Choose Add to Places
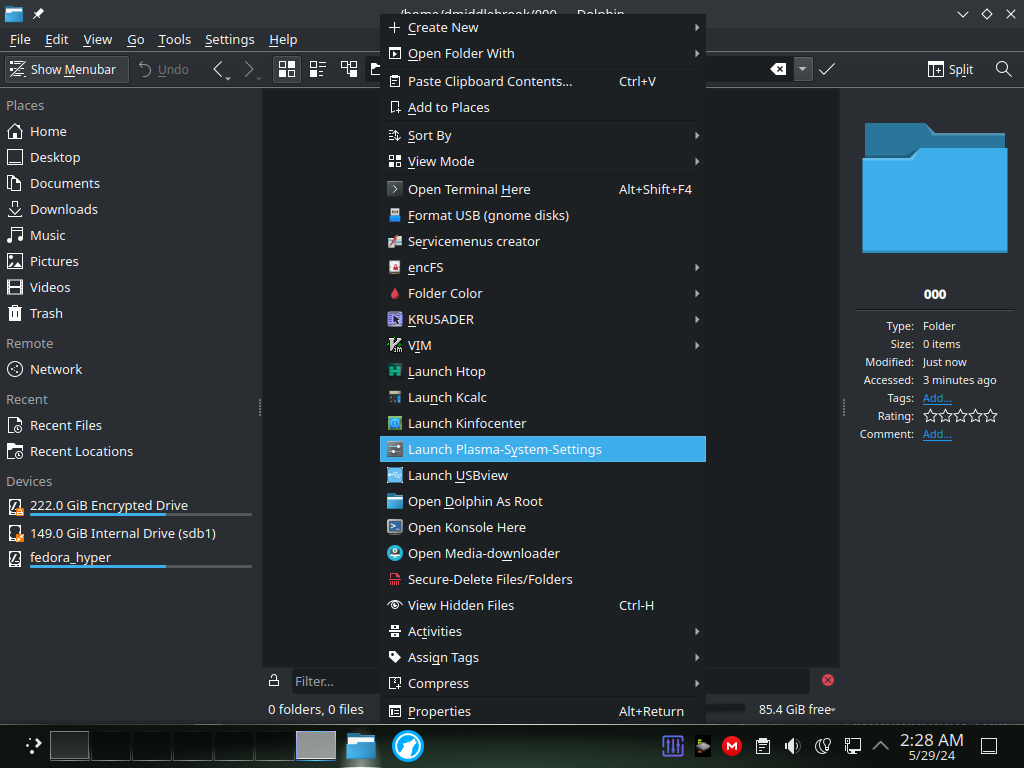The height and width of the screenshot is (768, 1024). pyautogui.click(x=543, y=108)
